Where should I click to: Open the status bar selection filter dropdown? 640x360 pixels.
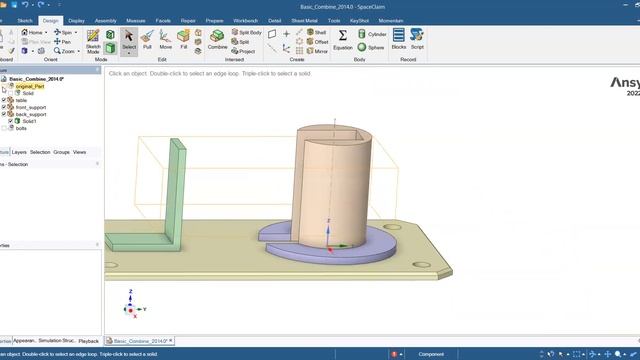coord(567,354)
